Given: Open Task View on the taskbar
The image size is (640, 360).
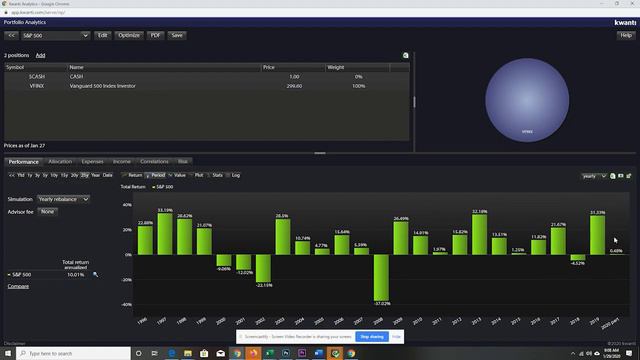Looking at the screenshot, I should click(x=155, y=353).
